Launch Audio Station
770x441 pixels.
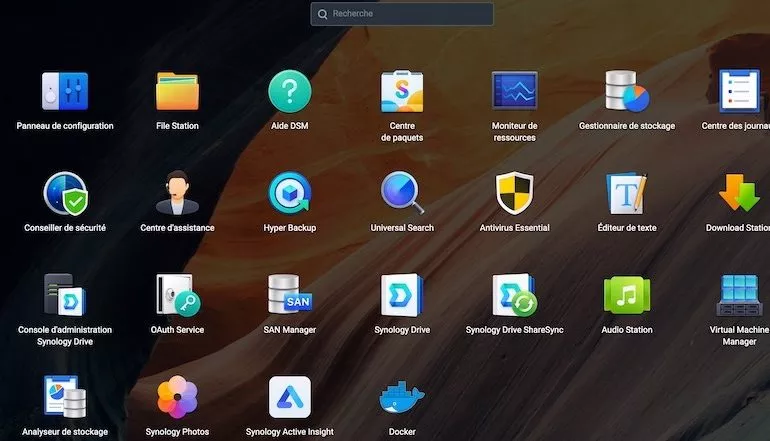coord(627,295)
